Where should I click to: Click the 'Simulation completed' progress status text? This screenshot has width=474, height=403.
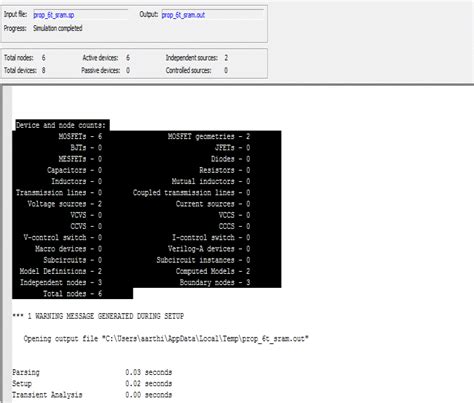tap(58, 28)
